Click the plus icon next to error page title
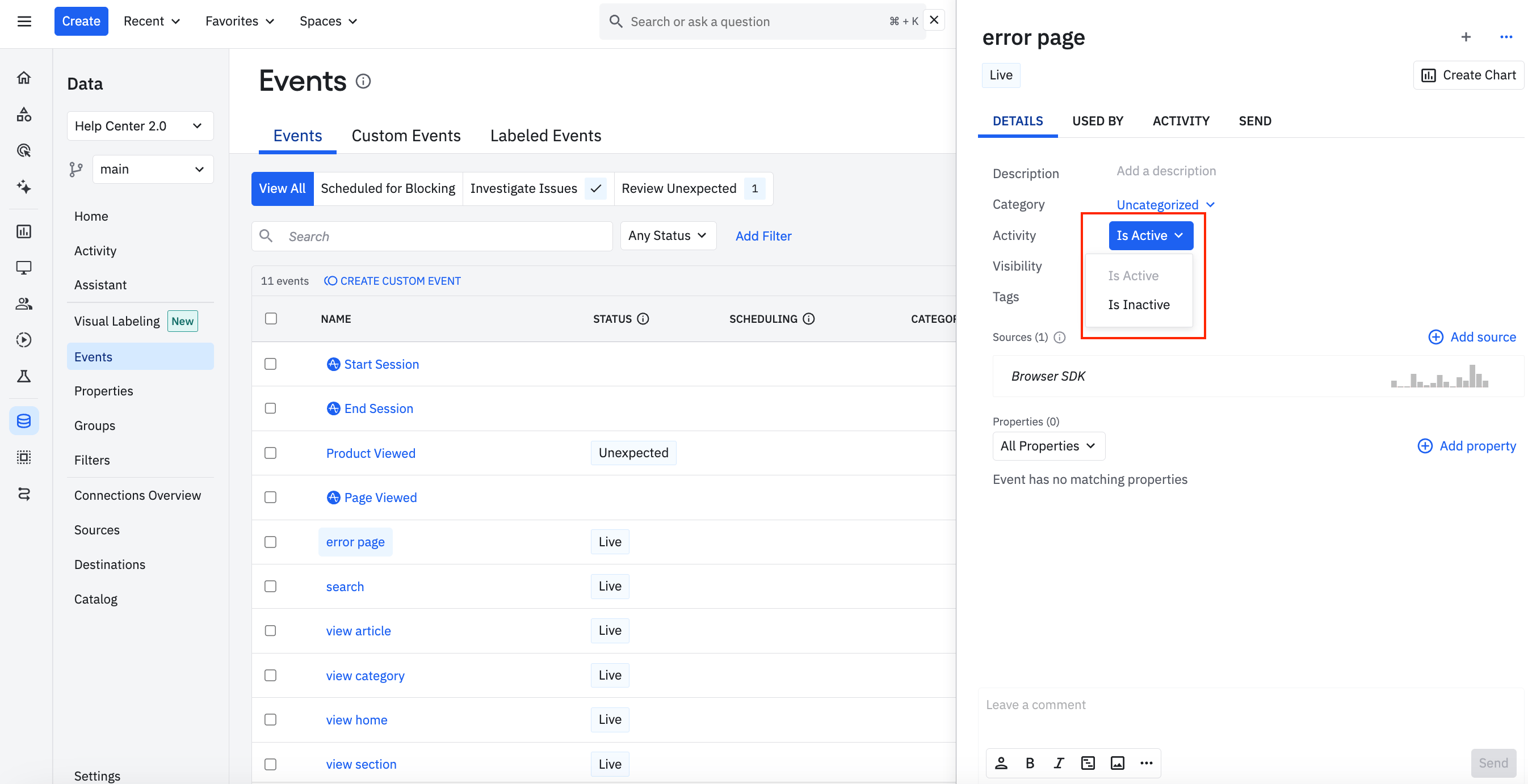1528x784 pixels. [x=1466, y=37]
